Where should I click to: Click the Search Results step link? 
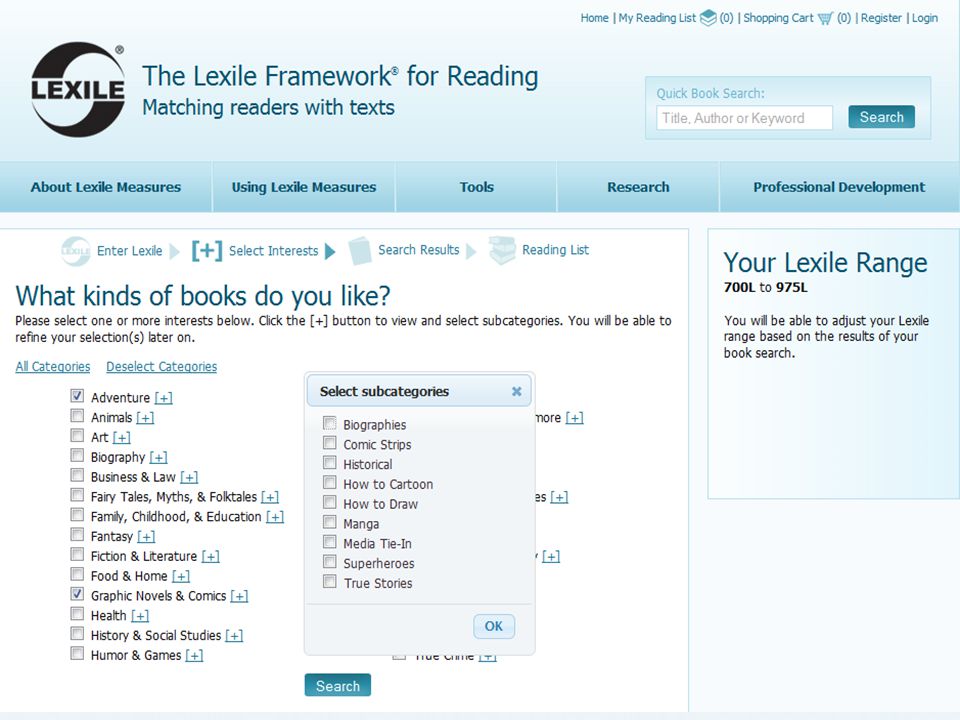click(x=419, y=250)
